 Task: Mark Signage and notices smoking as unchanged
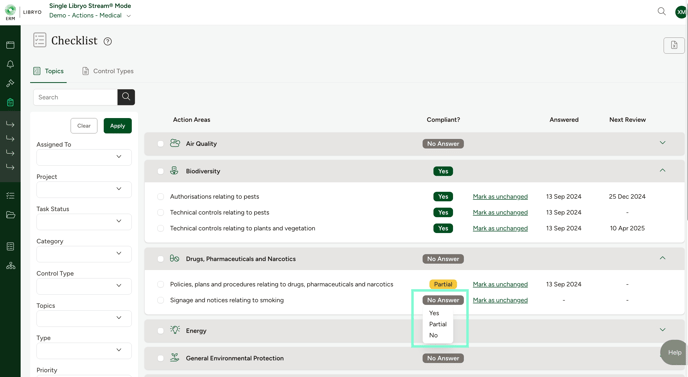coord(500,300)
